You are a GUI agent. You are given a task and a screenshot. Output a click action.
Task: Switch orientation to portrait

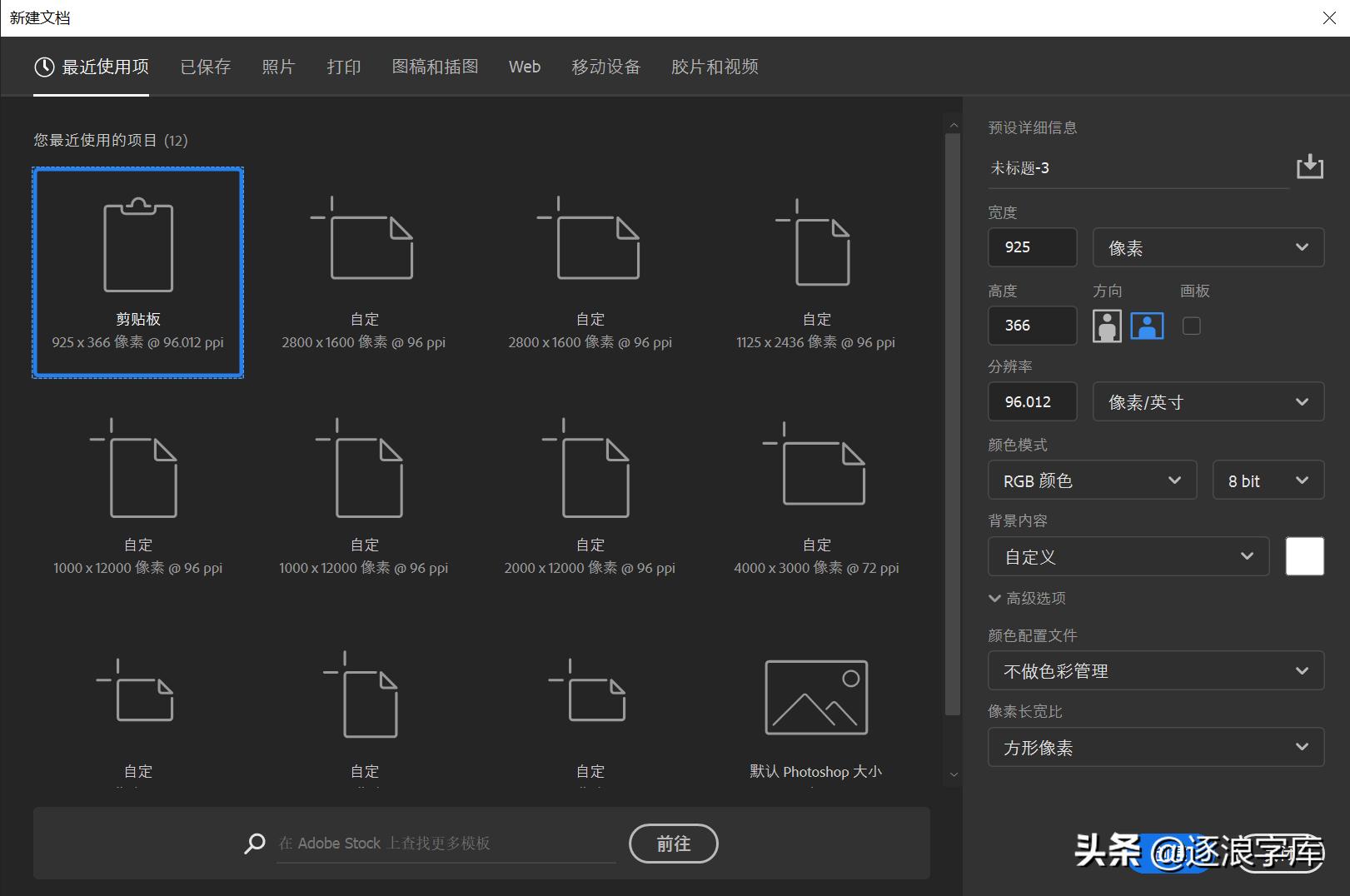click(x=1106, y=326)
